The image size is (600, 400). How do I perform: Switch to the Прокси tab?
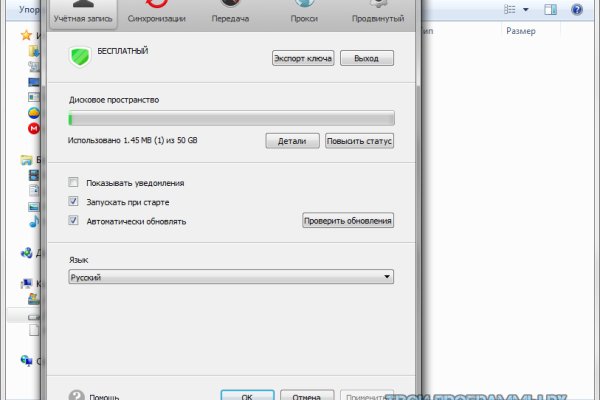[x=305, y=14]
